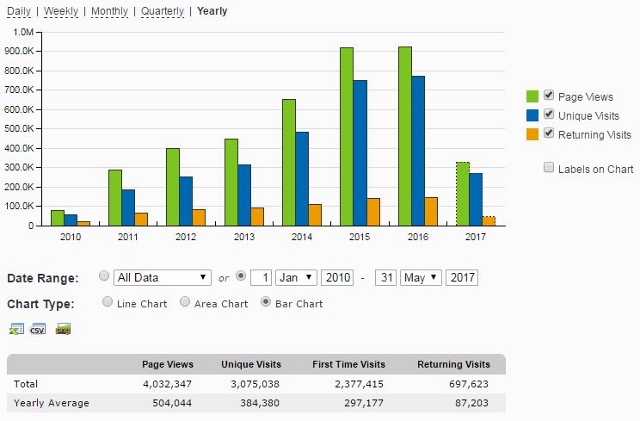The height and width of the screenshot is (421, 640).
Task: Click the start year 2010 field
Action: pyautogui.click(x=336, y=277)
